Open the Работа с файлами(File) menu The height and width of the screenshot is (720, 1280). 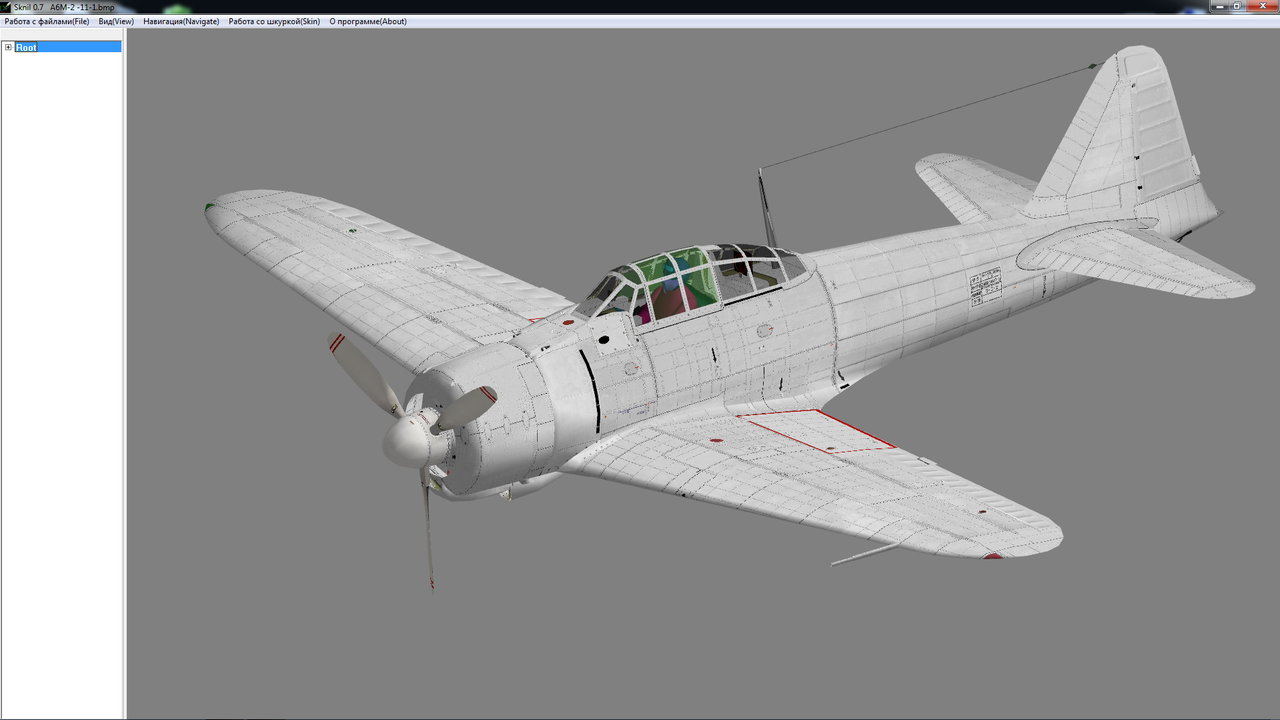[x=48, y=21]
